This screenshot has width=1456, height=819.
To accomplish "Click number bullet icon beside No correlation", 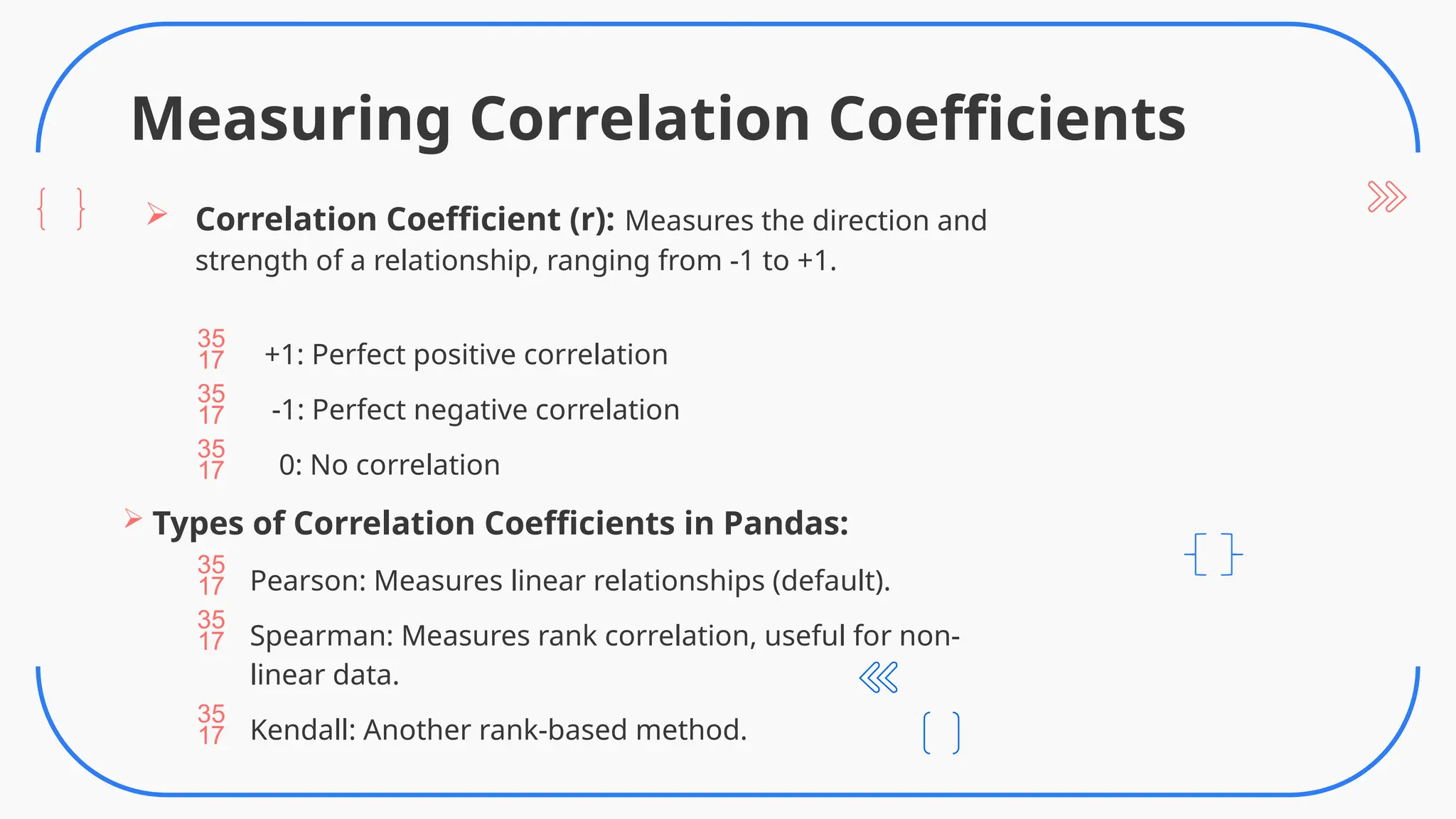I will [211, 459].
